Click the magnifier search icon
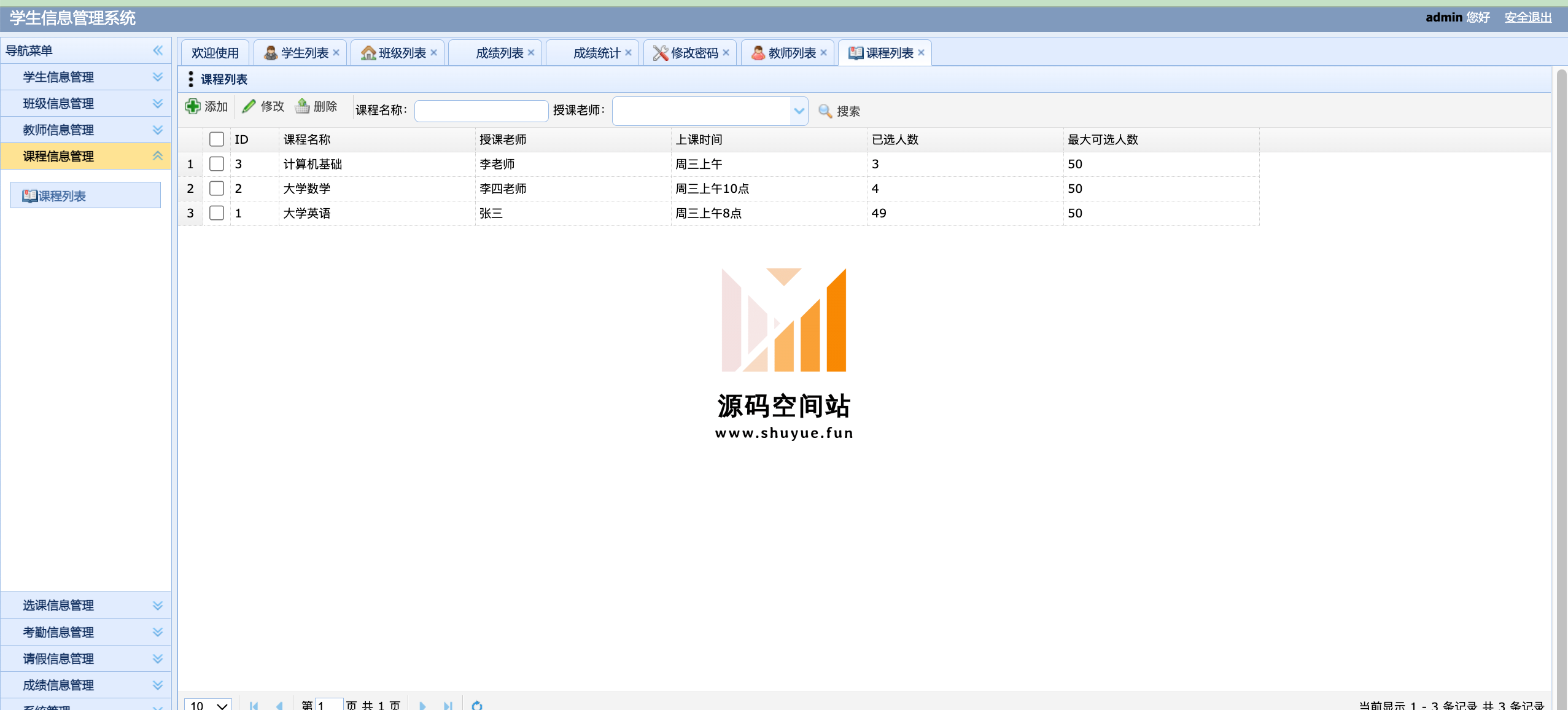The width and height of the screenshot is (1568, 710). [825, 111]
